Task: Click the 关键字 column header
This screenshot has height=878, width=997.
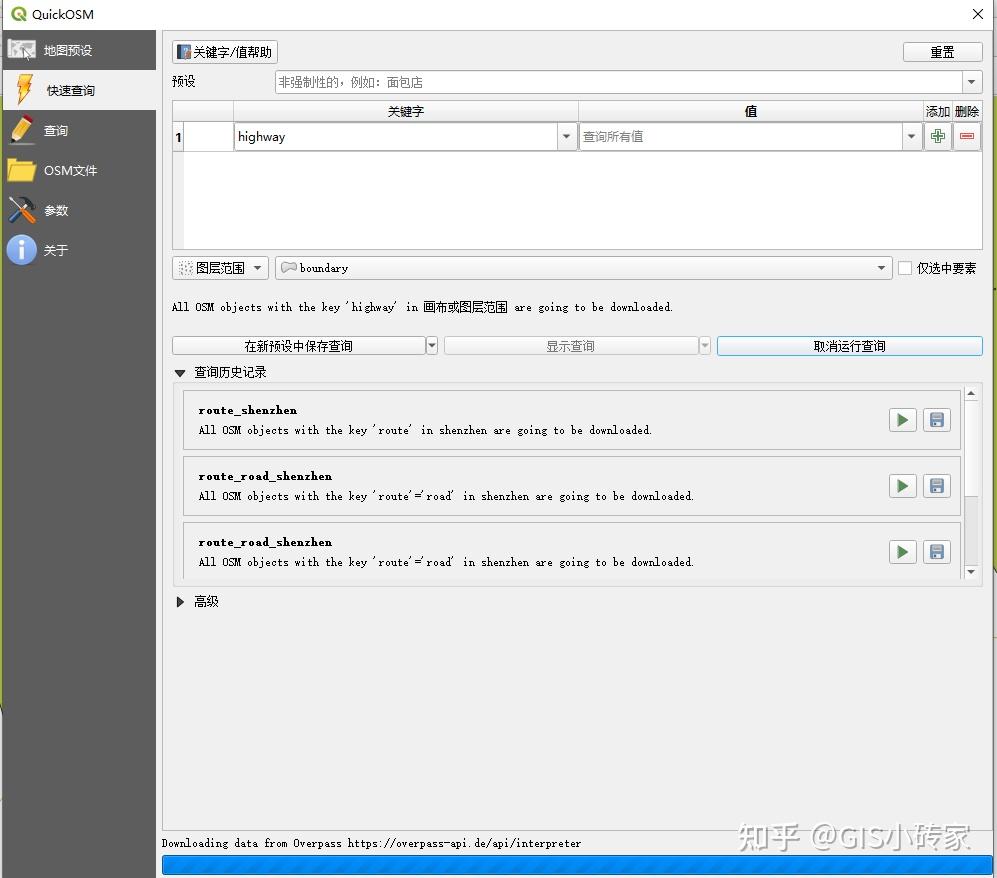Action: coord(406,111)
